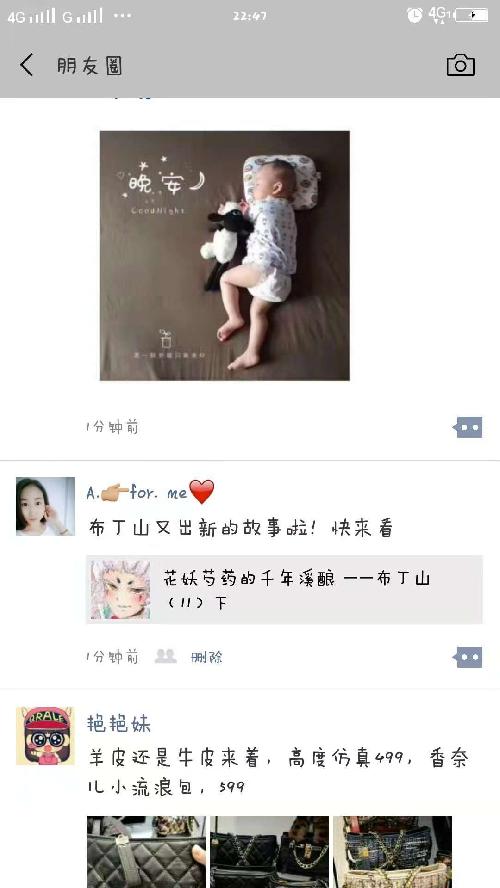500x888 pixels.
Task: Open the camera icon to post
Action: click(x=460, y=65)
